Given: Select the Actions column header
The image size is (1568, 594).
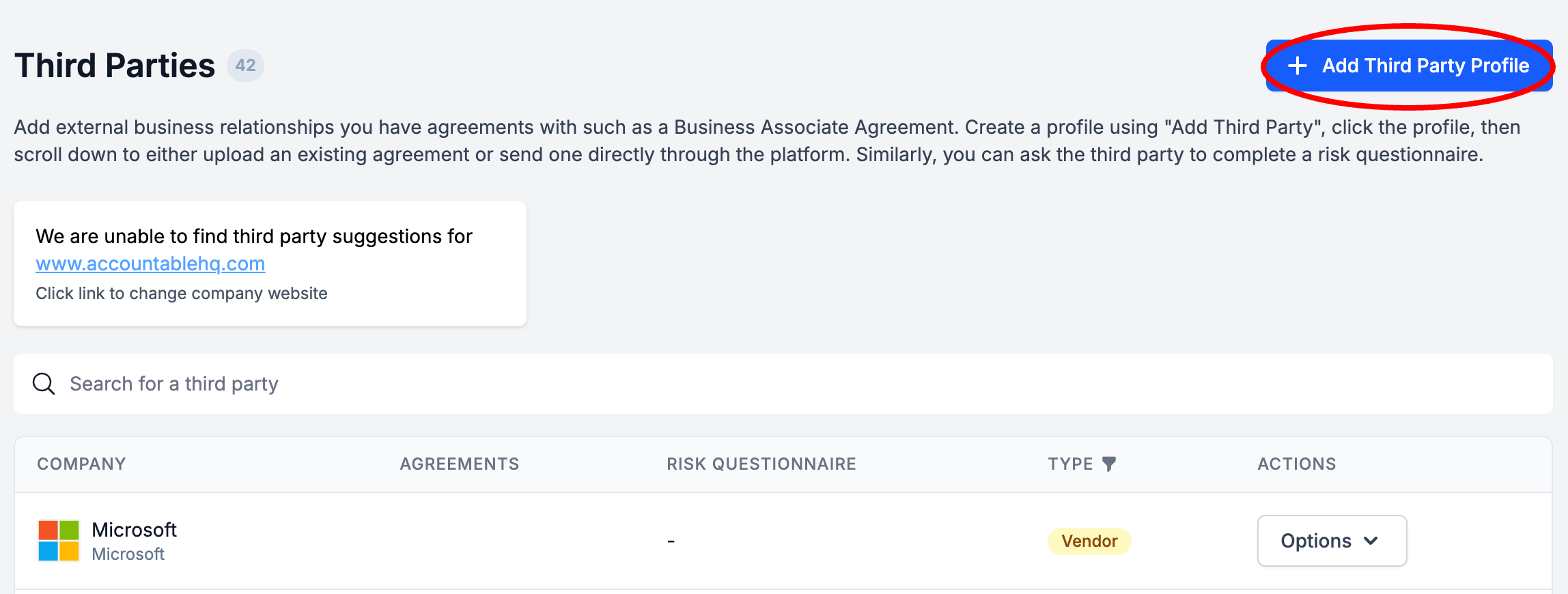Looking at the screenshot, I should [x=1296, y=464].
